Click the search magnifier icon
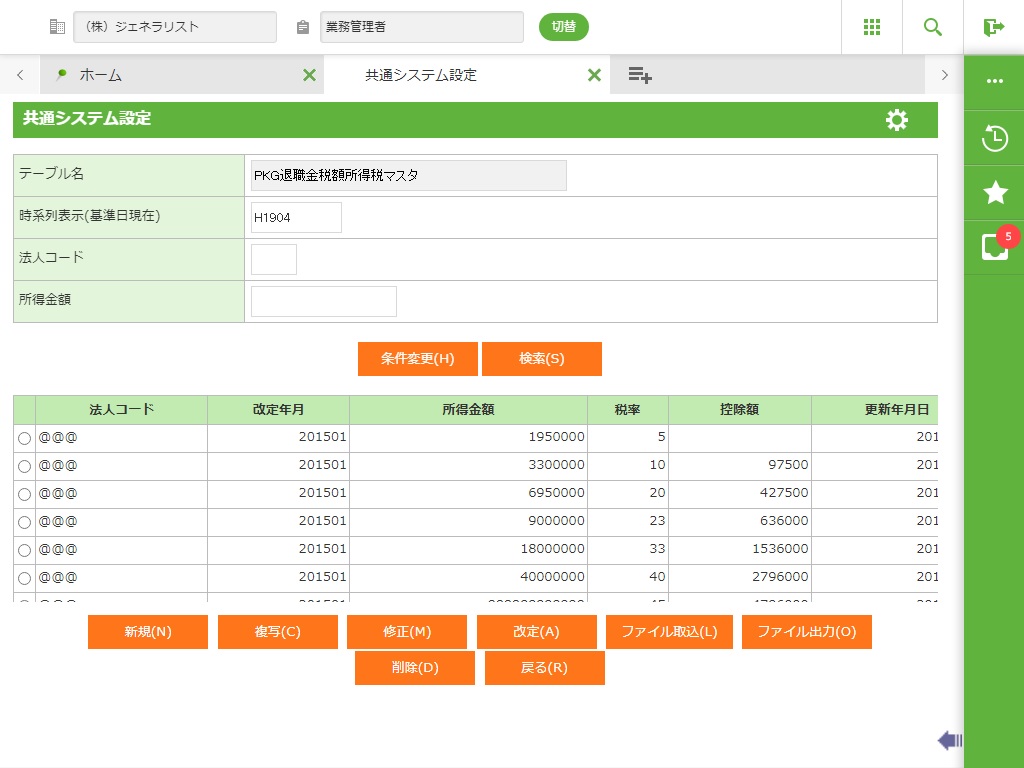The image size is (1024, 768). click(933, 27)
